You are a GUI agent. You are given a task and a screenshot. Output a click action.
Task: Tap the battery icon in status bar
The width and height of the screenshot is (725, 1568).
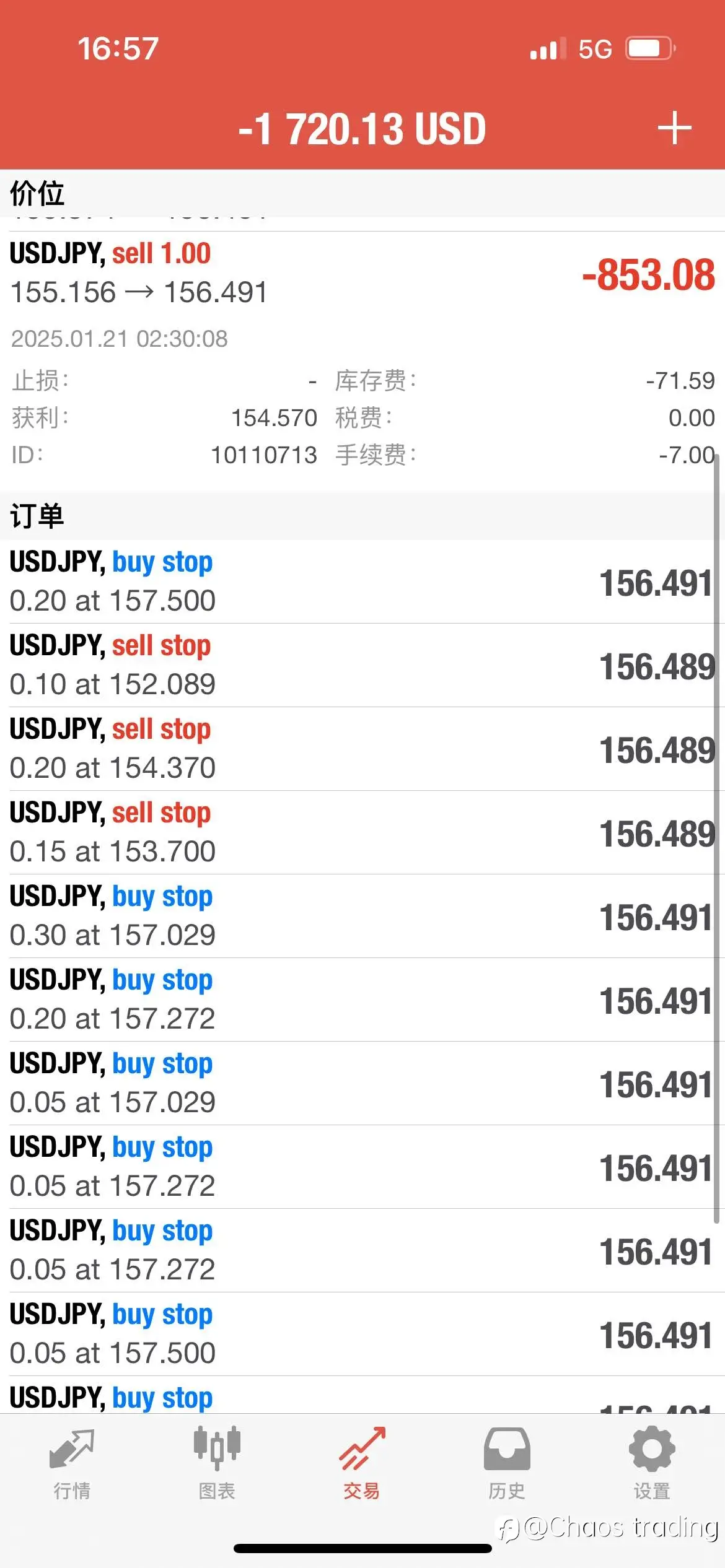point(650,48)
